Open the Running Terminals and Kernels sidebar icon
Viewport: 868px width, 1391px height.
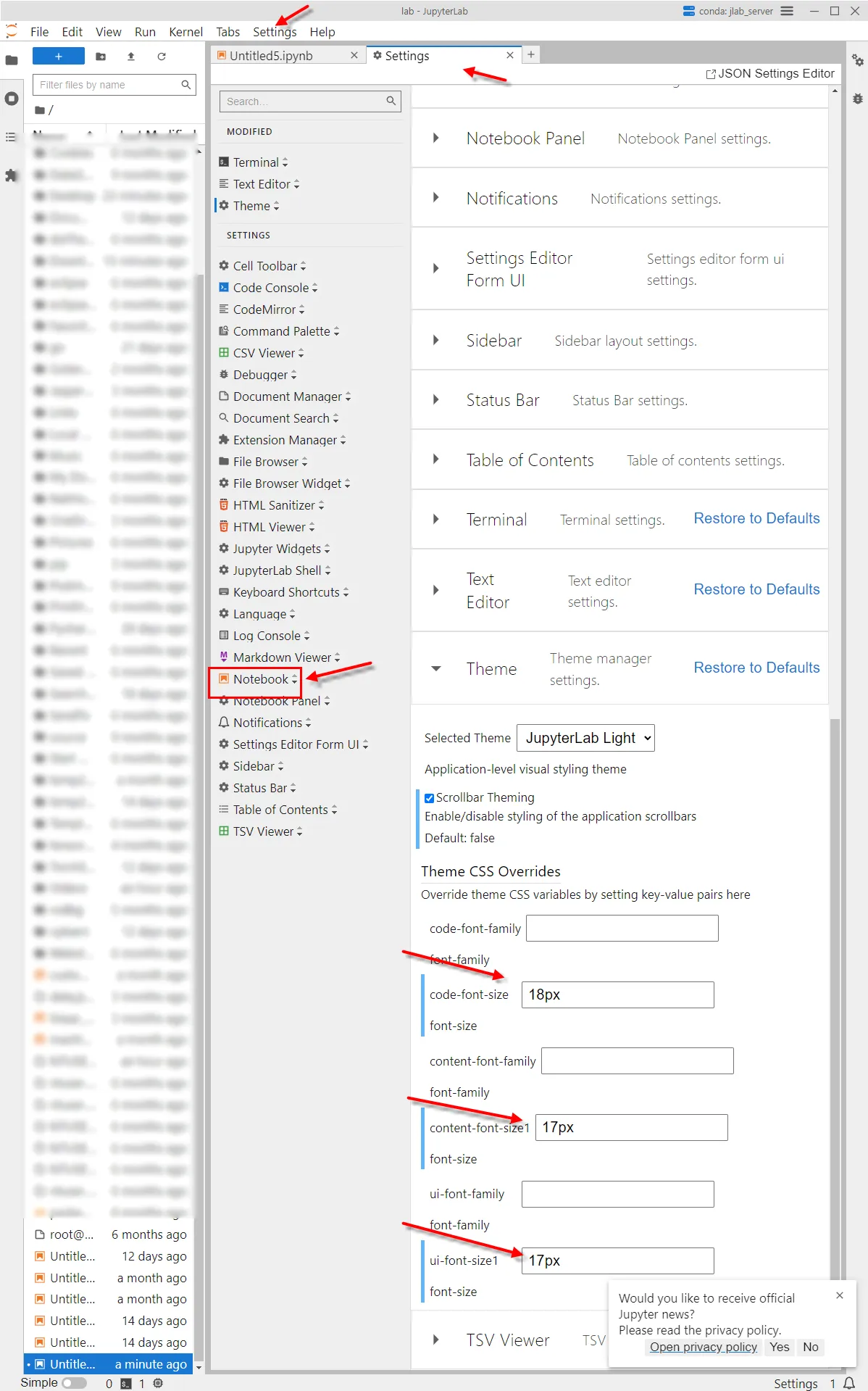pos(12,99)
